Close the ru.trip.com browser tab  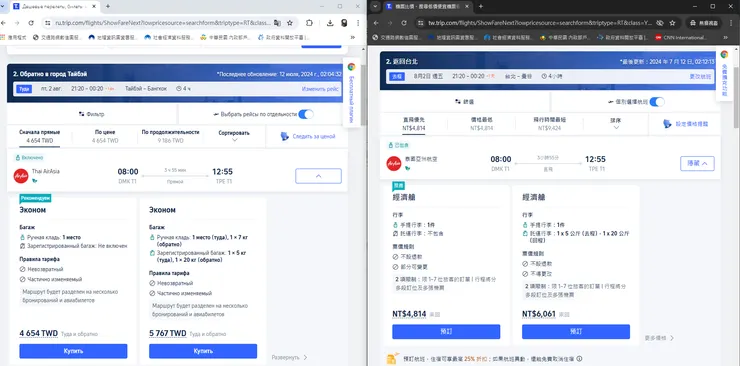click(x=94, y=6)
